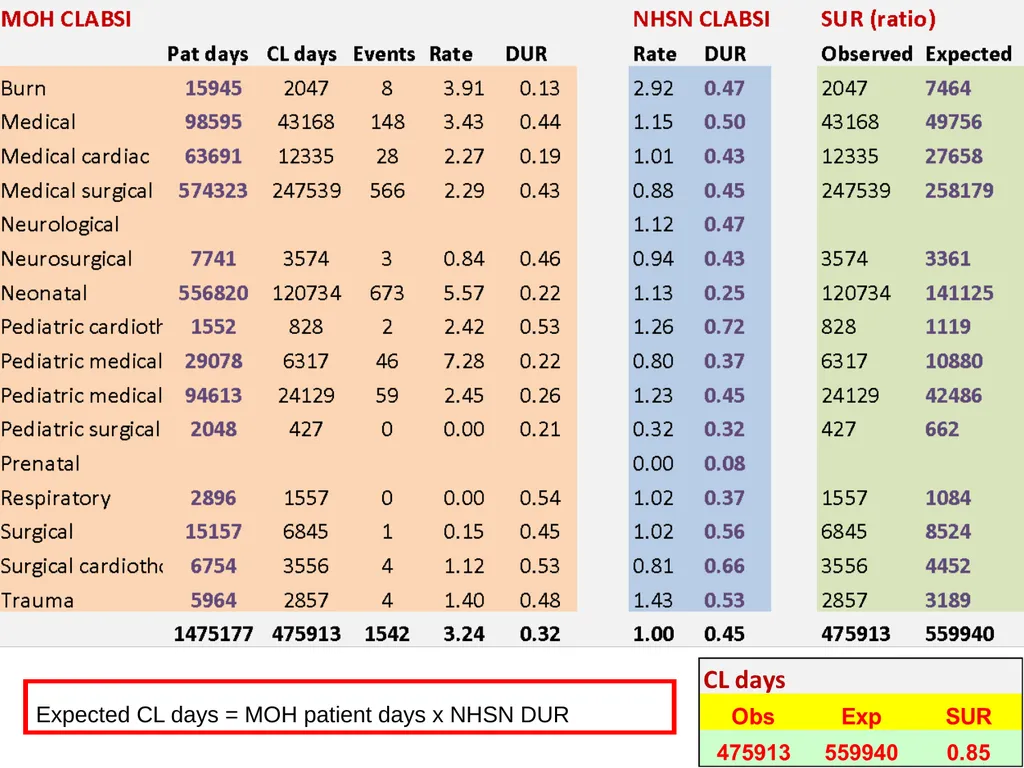Click the "Medical surgical" row label
The height and width of the screenshot is (768, 1024).
(x=77, y=191)
